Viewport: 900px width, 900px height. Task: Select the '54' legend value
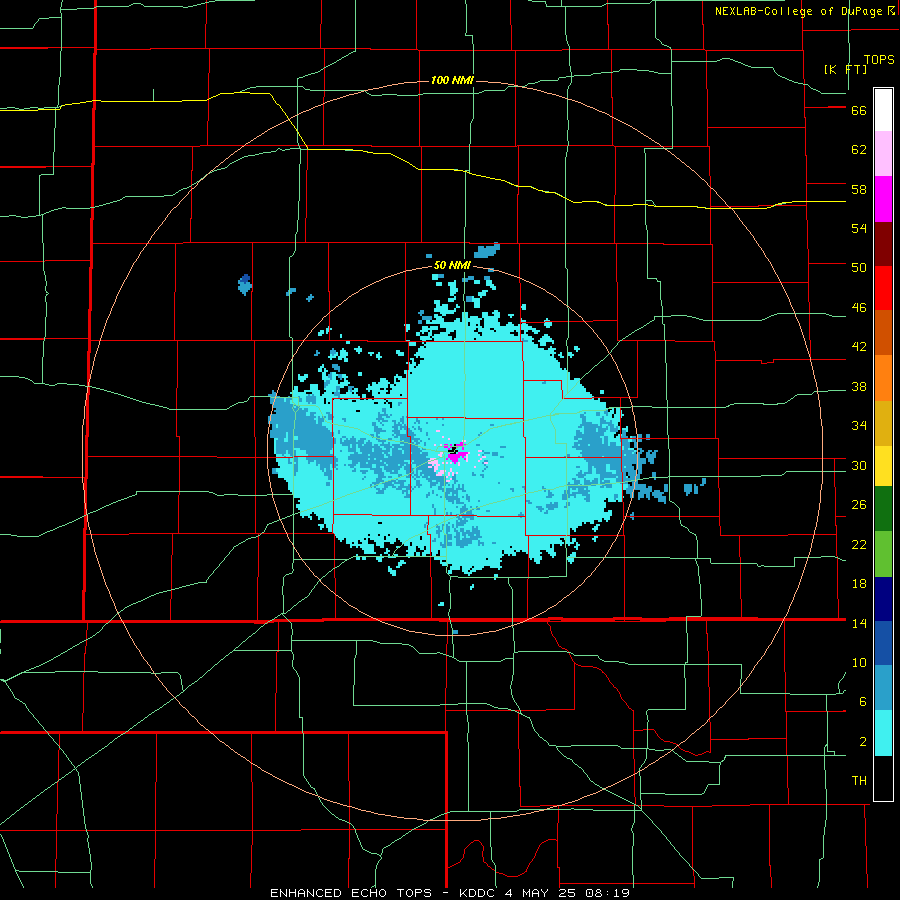click(x=859, y=228)
